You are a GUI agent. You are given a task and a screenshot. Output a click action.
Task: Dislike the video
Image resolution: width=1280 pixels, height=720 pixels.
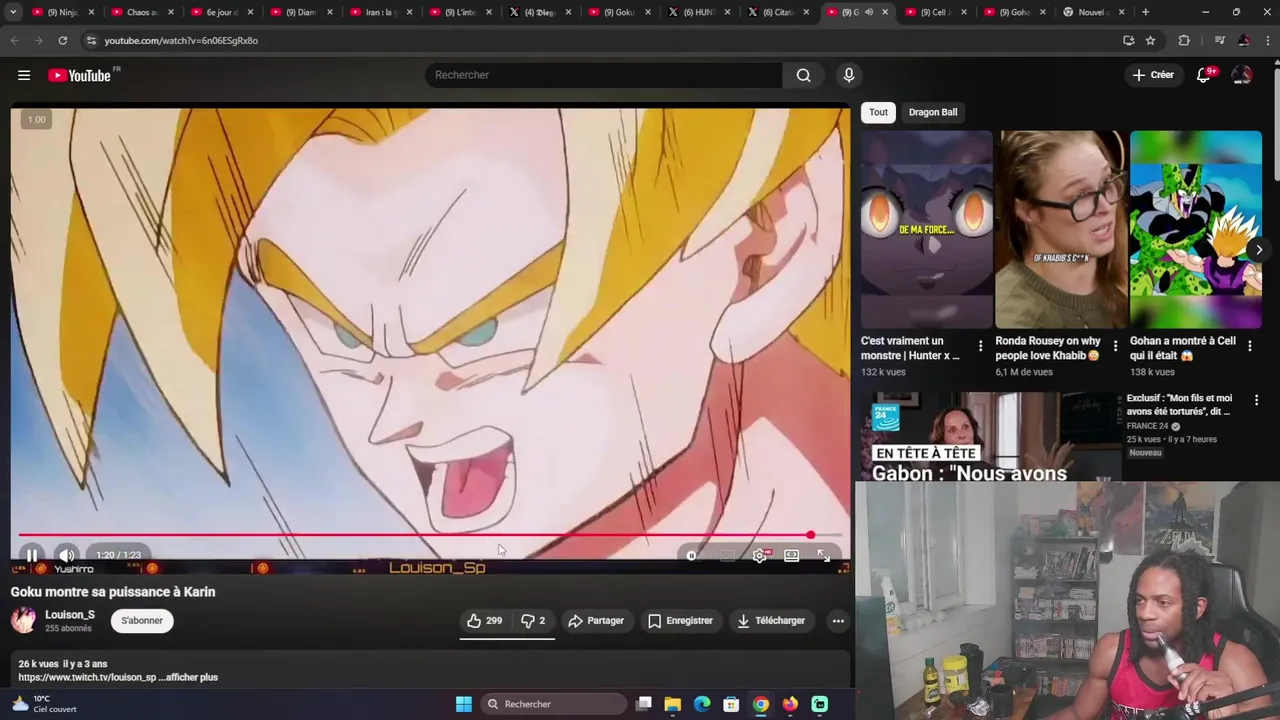coord(533,621)
